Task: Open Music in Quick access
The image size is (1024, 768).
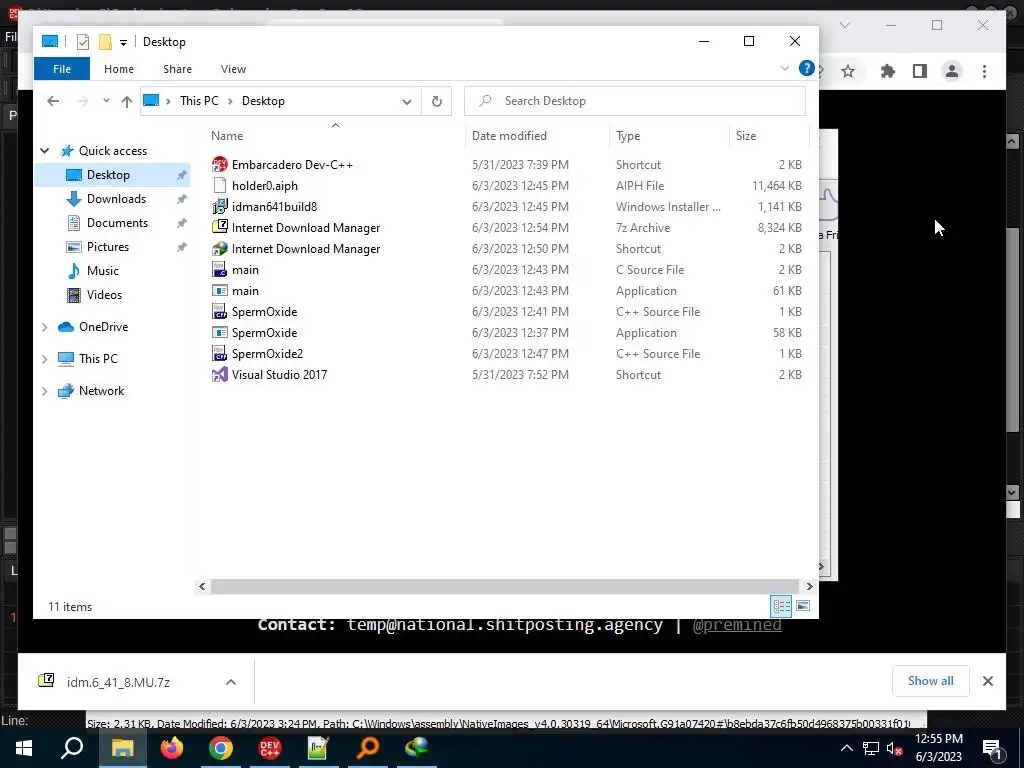Action: pyautogui.click(x=103, y=270)
